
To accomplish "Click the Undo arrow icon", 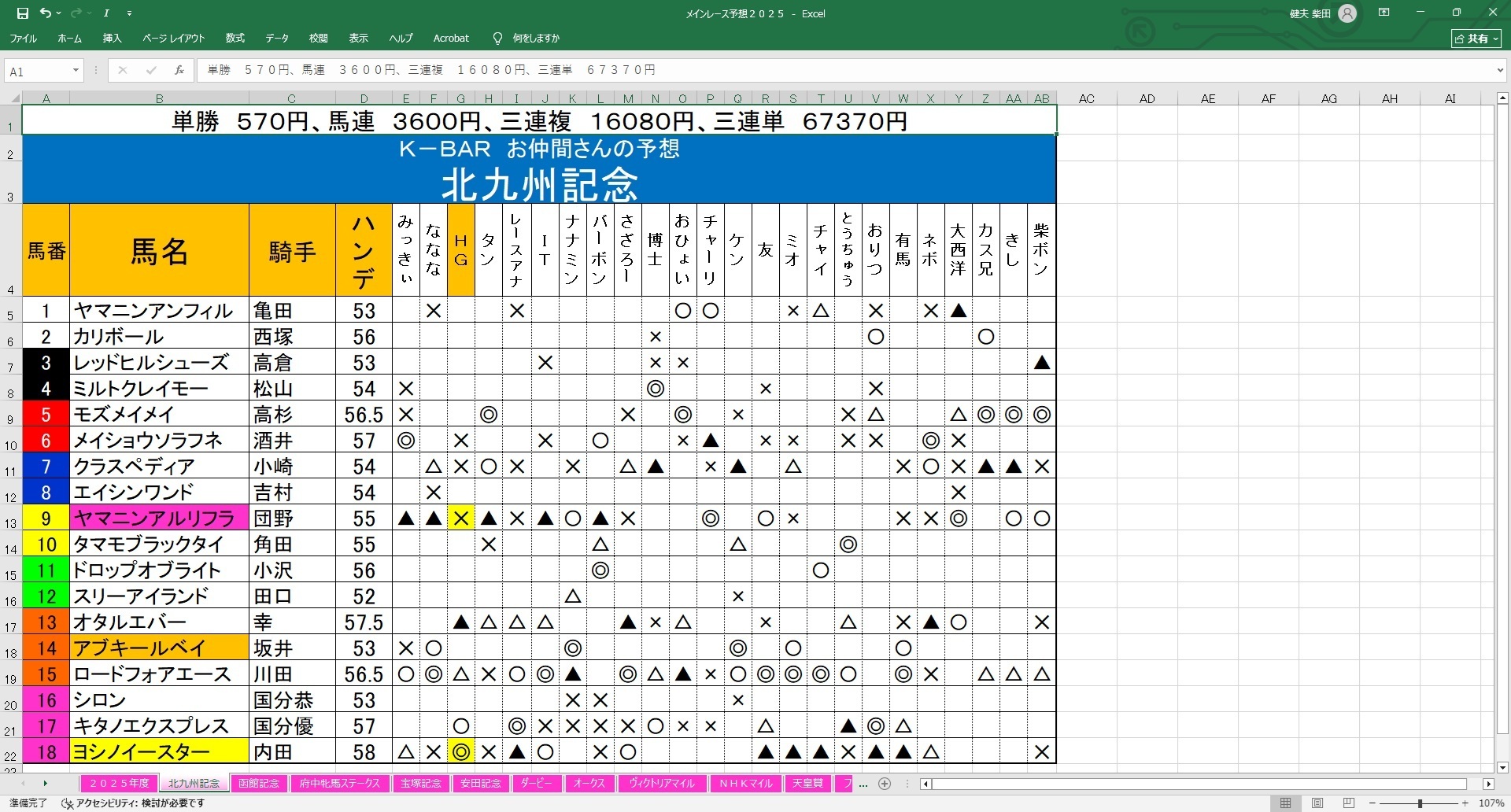I will click(x=46, y=13).
